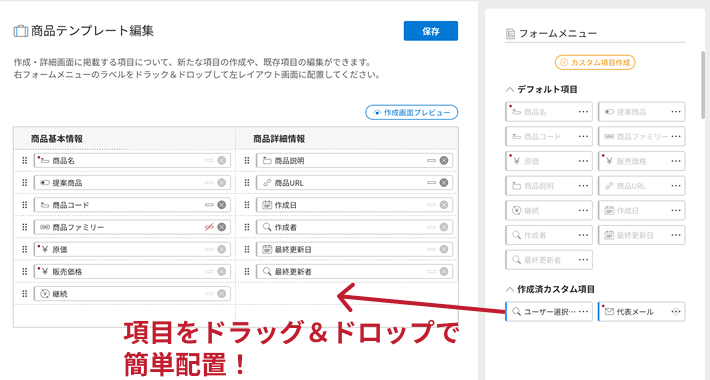Remove 原価 field from layout
Image resolution: width=710 pixels, height=380 pixels.
point(221,249)
